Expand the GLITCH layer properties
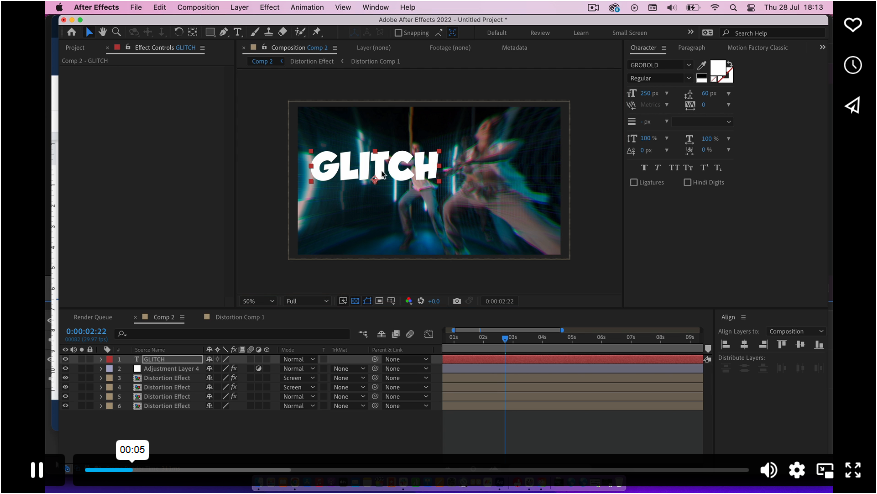The width and height of the screenshot is (877, 494). pyautogui.click(x=101, y=359)
